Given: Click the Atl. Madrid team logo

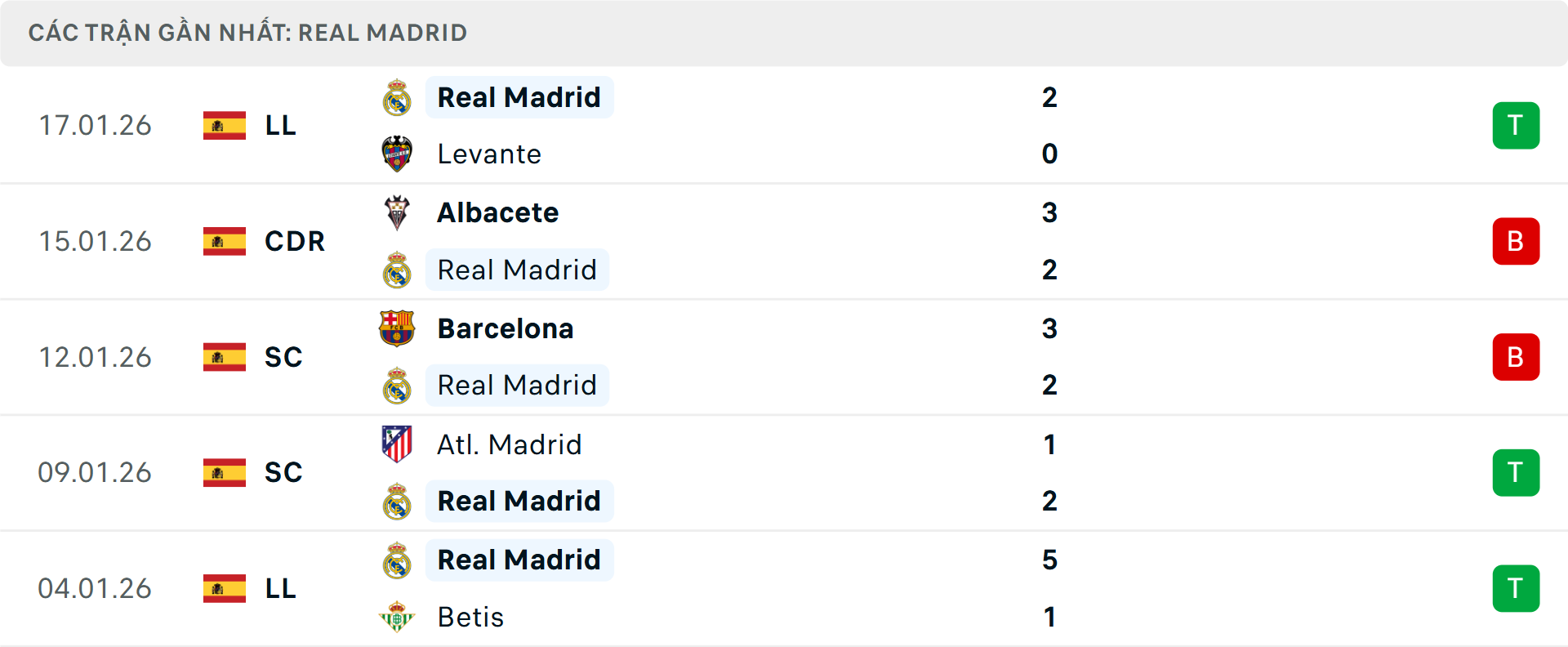Looking at the screenshot, I should [398, 445].
